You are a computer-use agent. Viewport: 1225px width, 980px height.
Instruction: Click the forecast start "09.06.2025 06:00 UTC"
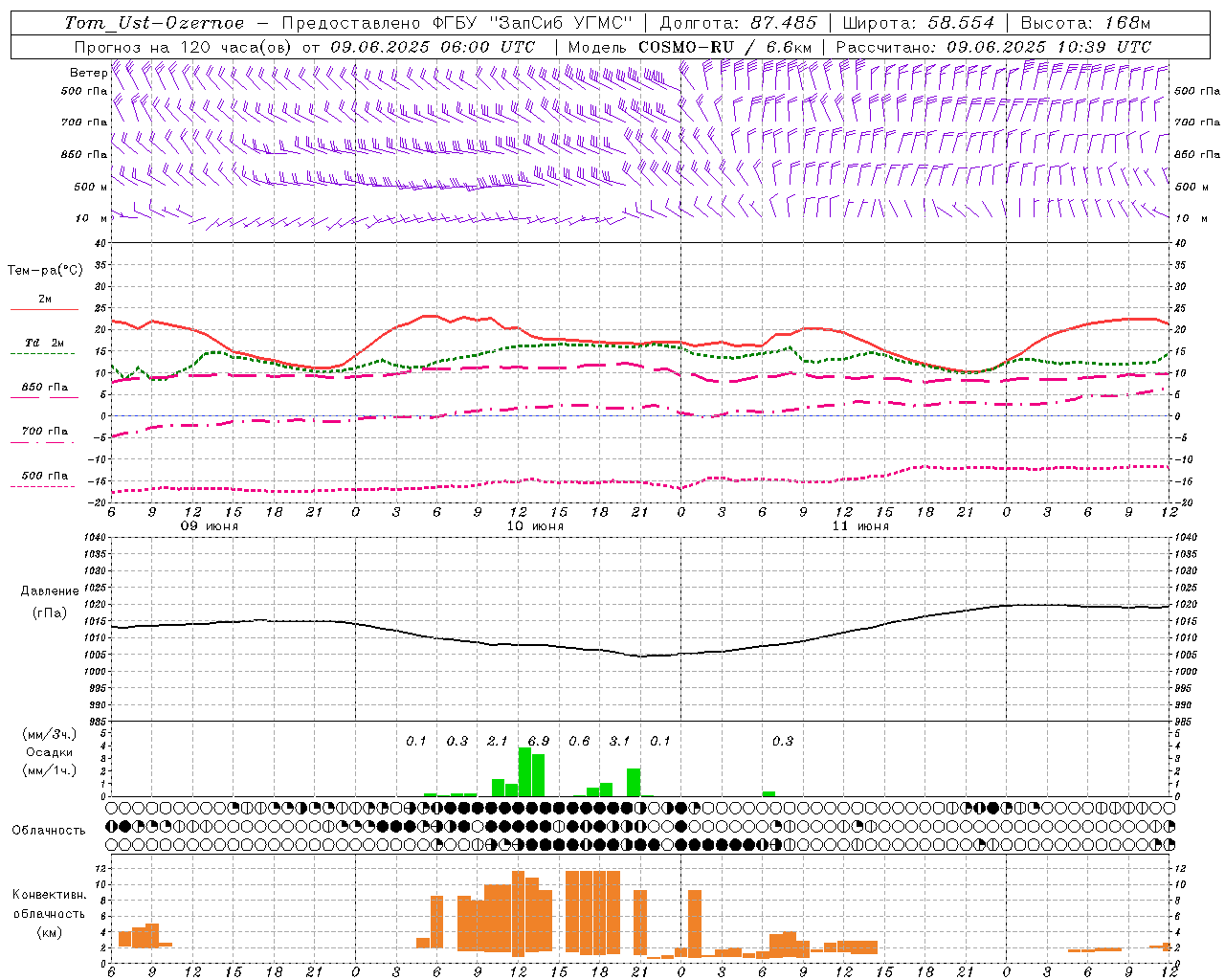(x=433, y=47)
